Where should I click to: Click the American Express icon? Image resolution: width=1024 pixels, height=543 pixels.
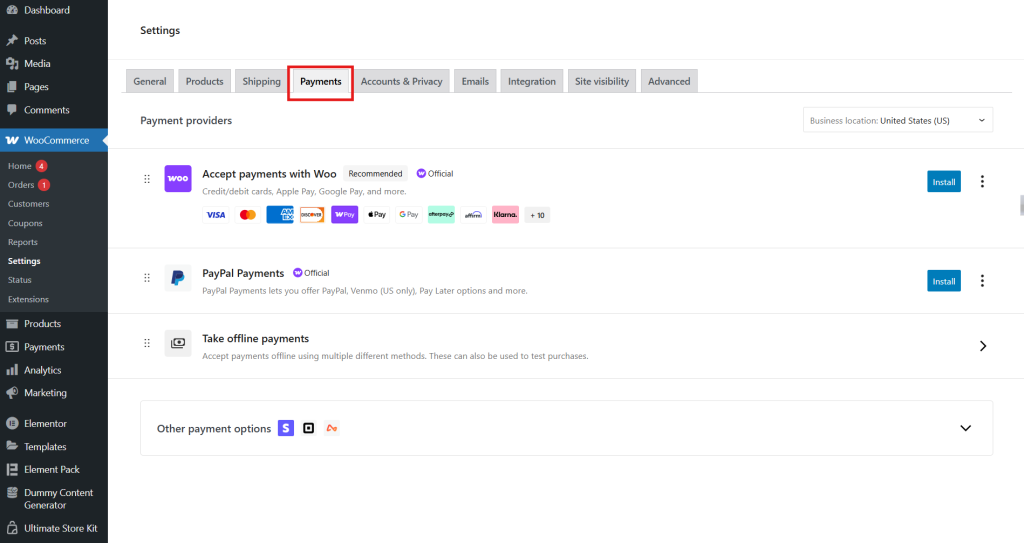click(280, 215)
